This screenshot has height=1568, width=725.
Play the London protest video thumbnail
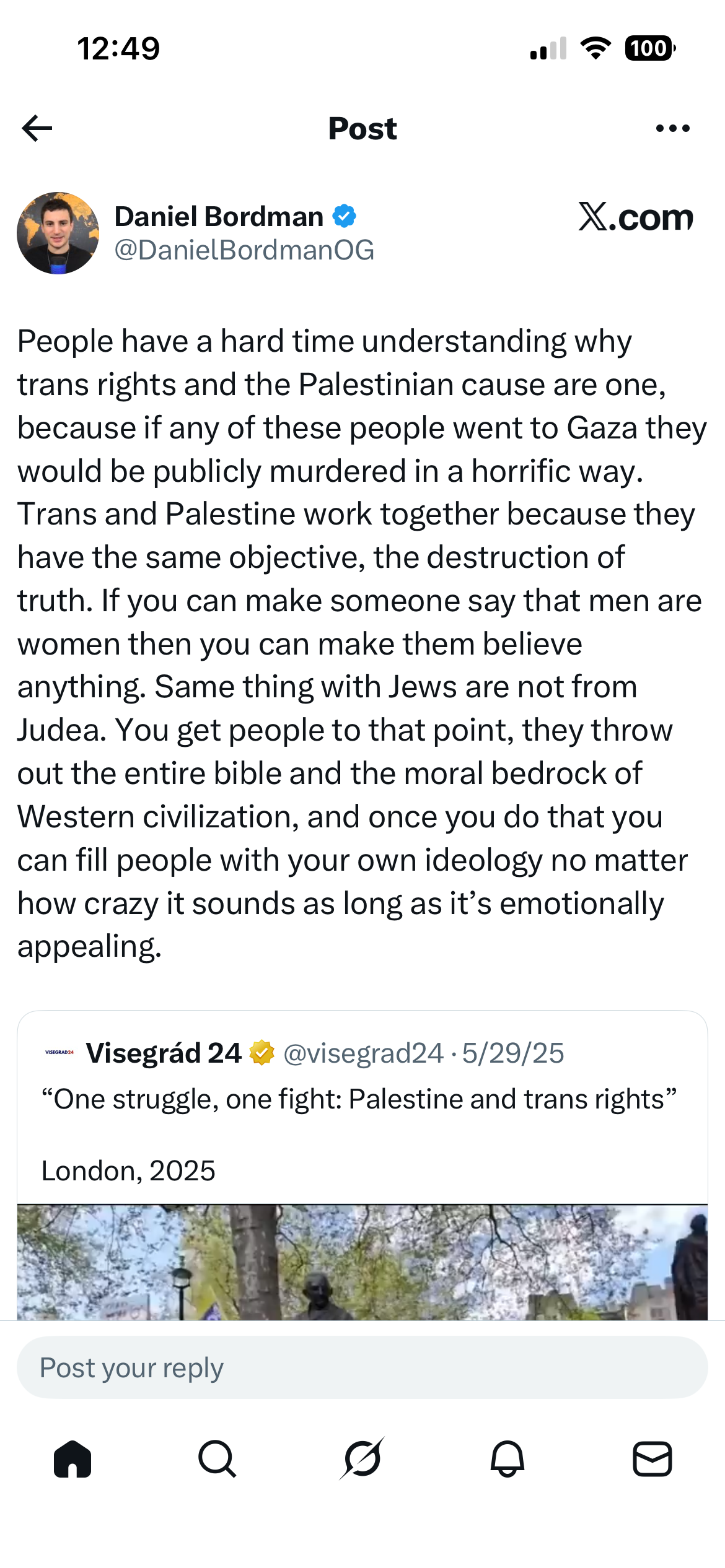pyautogui.click(x=362, y=1262)
